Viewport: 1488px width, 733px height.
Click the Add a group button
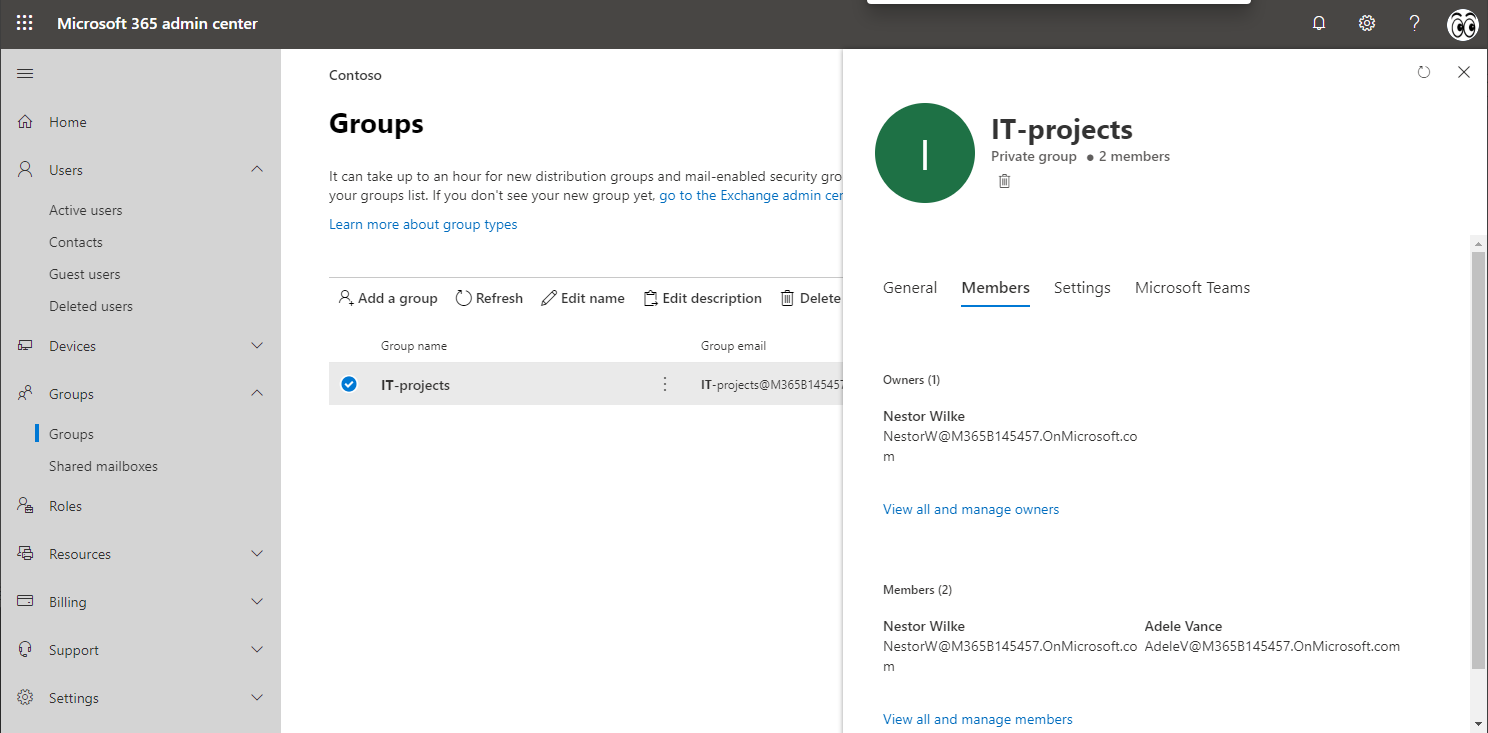(x=388, y=298)
